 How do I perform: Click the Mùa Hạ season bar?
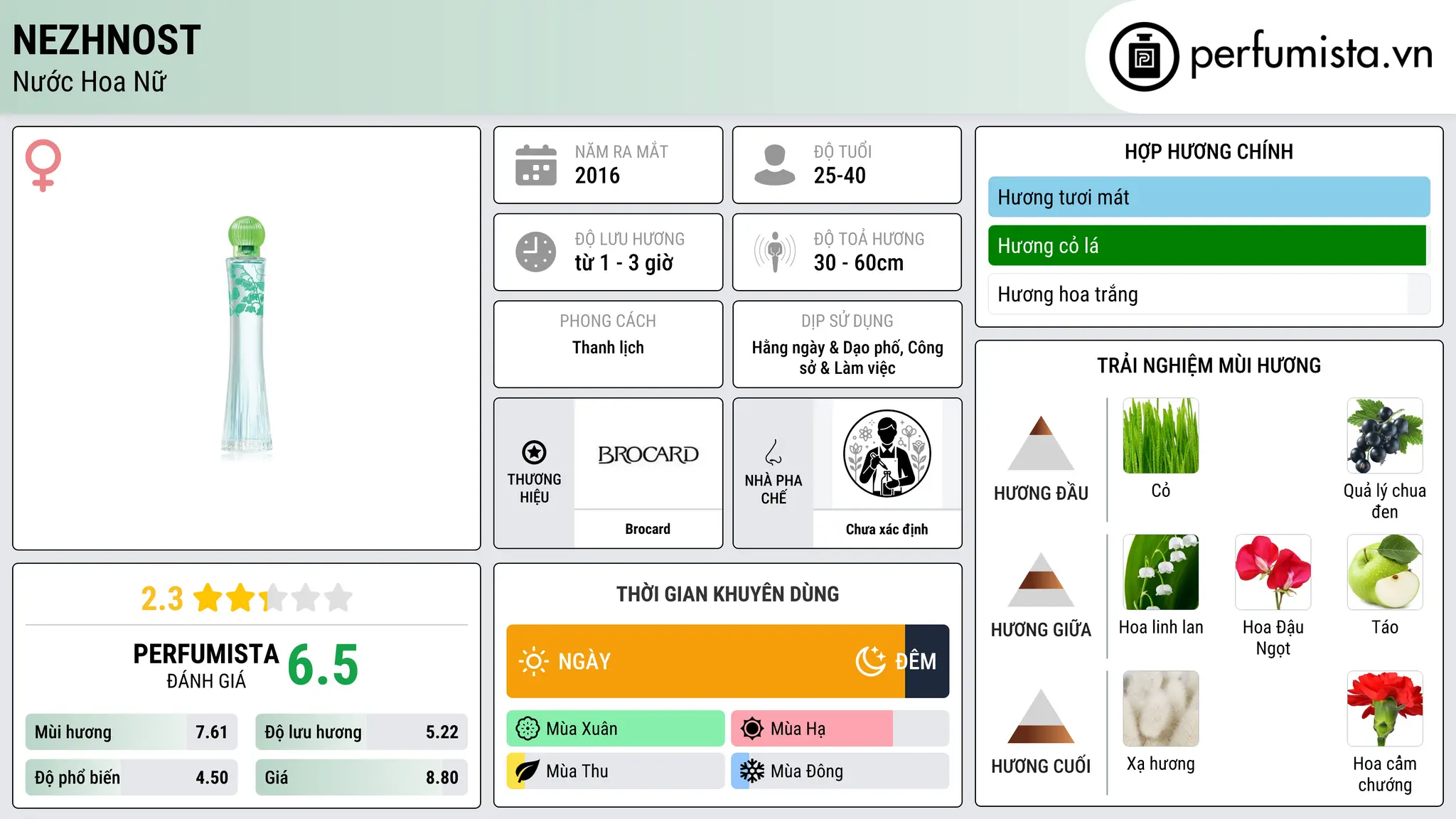(840, 729)
